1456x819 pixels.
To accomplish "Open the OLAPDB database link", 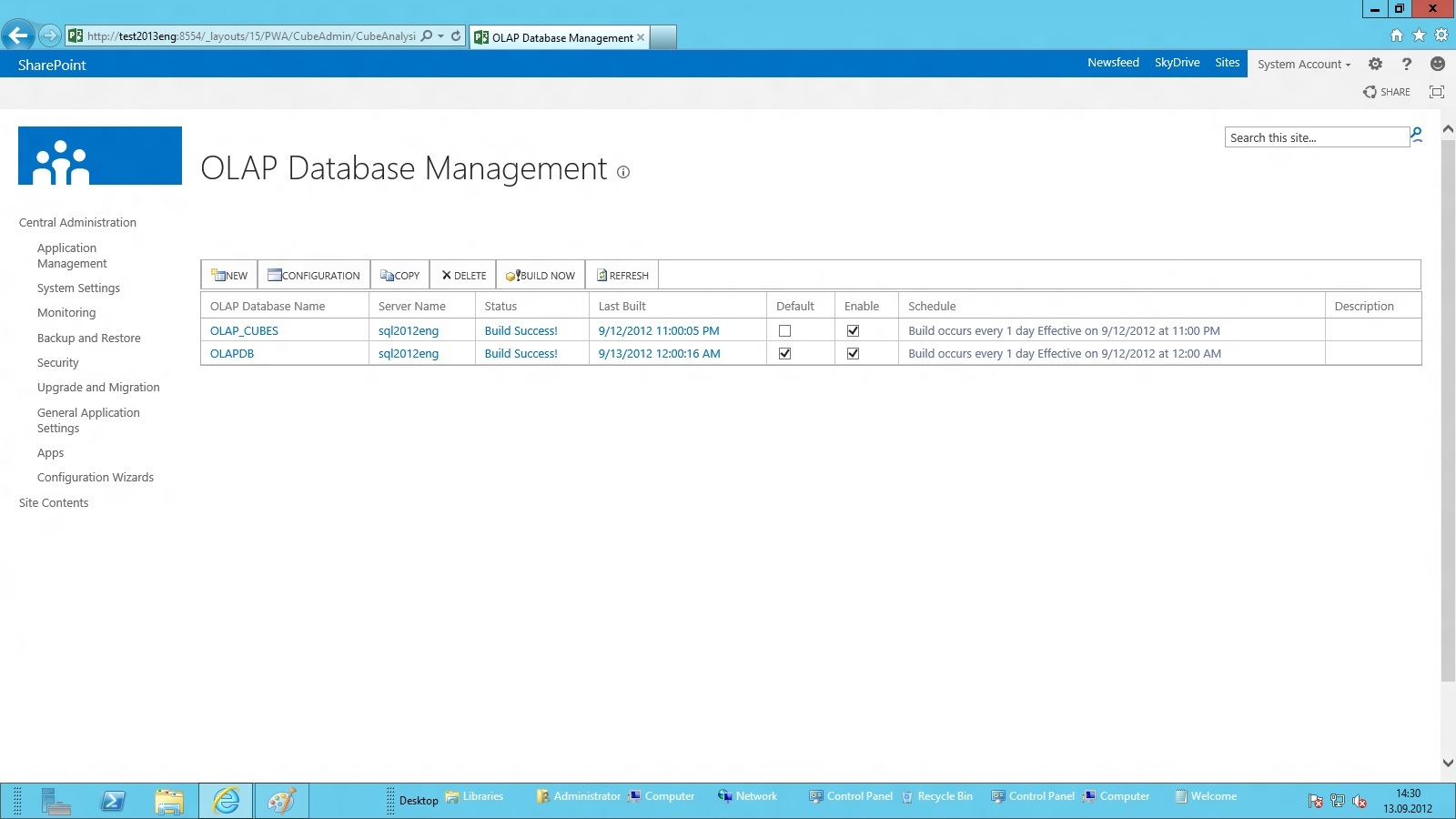I will [x=232, y=354].
